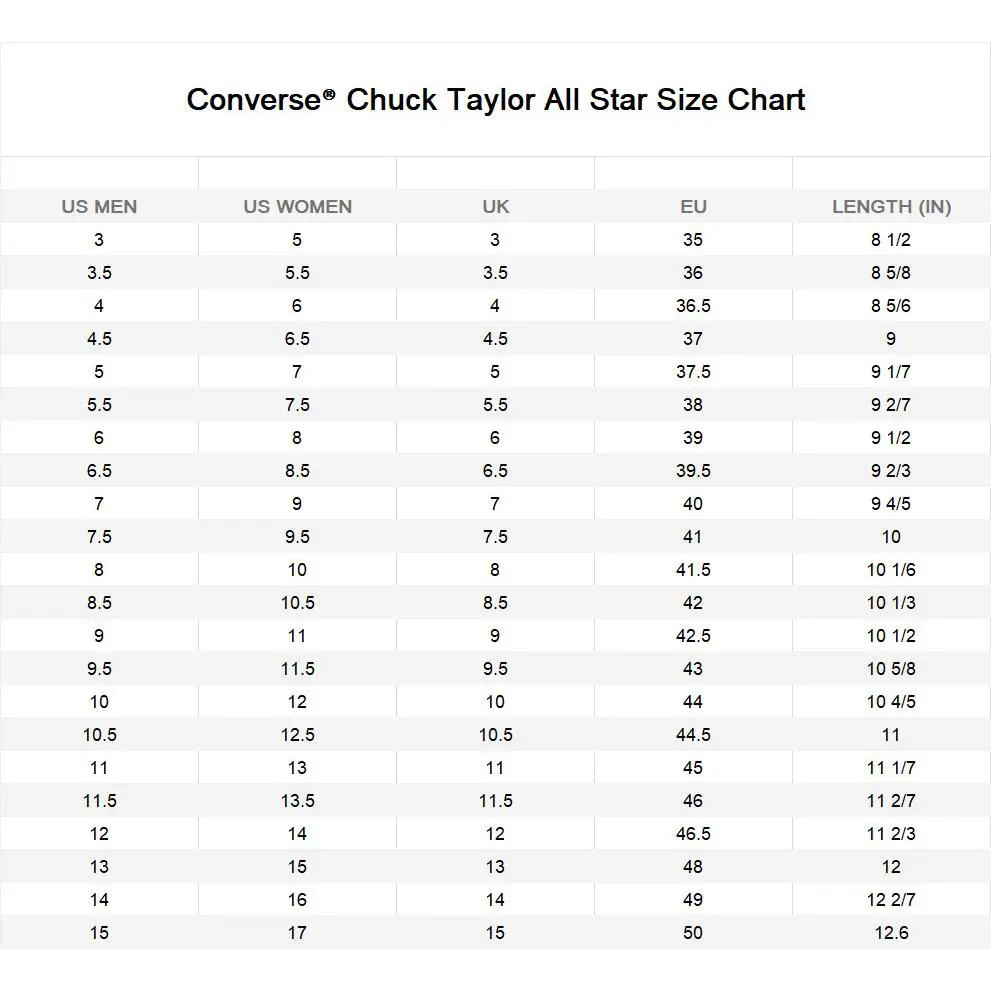The height and width of the screenshot is (991, 991).
Task: Click EU size 42.5 cell
Action: coord(693,636)
